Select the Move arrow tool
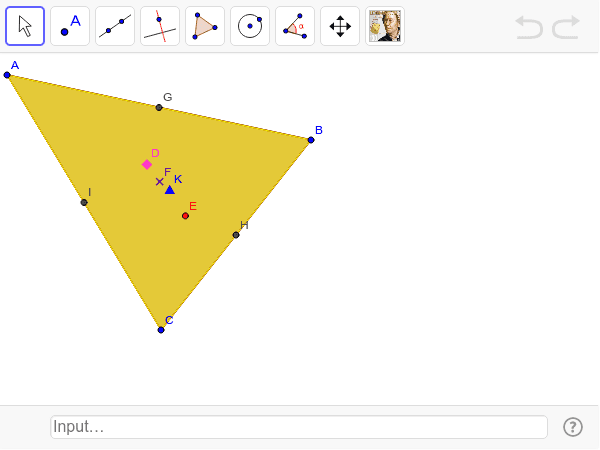The width and height of the screenshot is (600, 450). (x=25, y=26)
